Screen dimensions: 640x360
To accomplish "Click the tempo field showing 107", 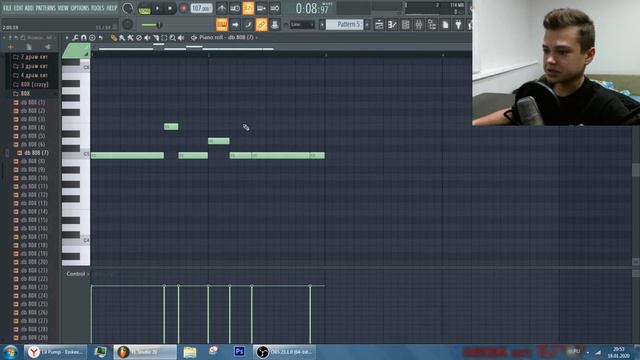I will [201, 8].
